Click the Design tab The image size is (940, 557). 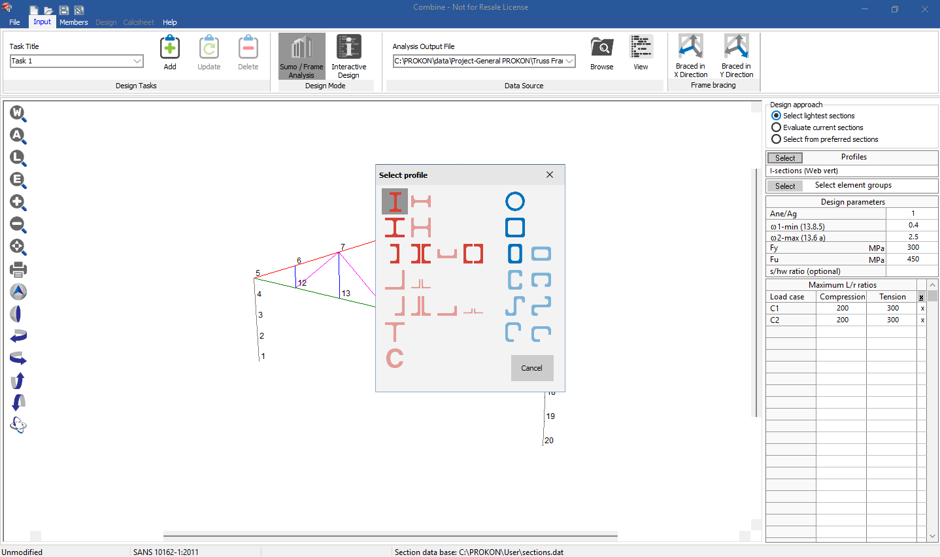(x=106, y=22)
